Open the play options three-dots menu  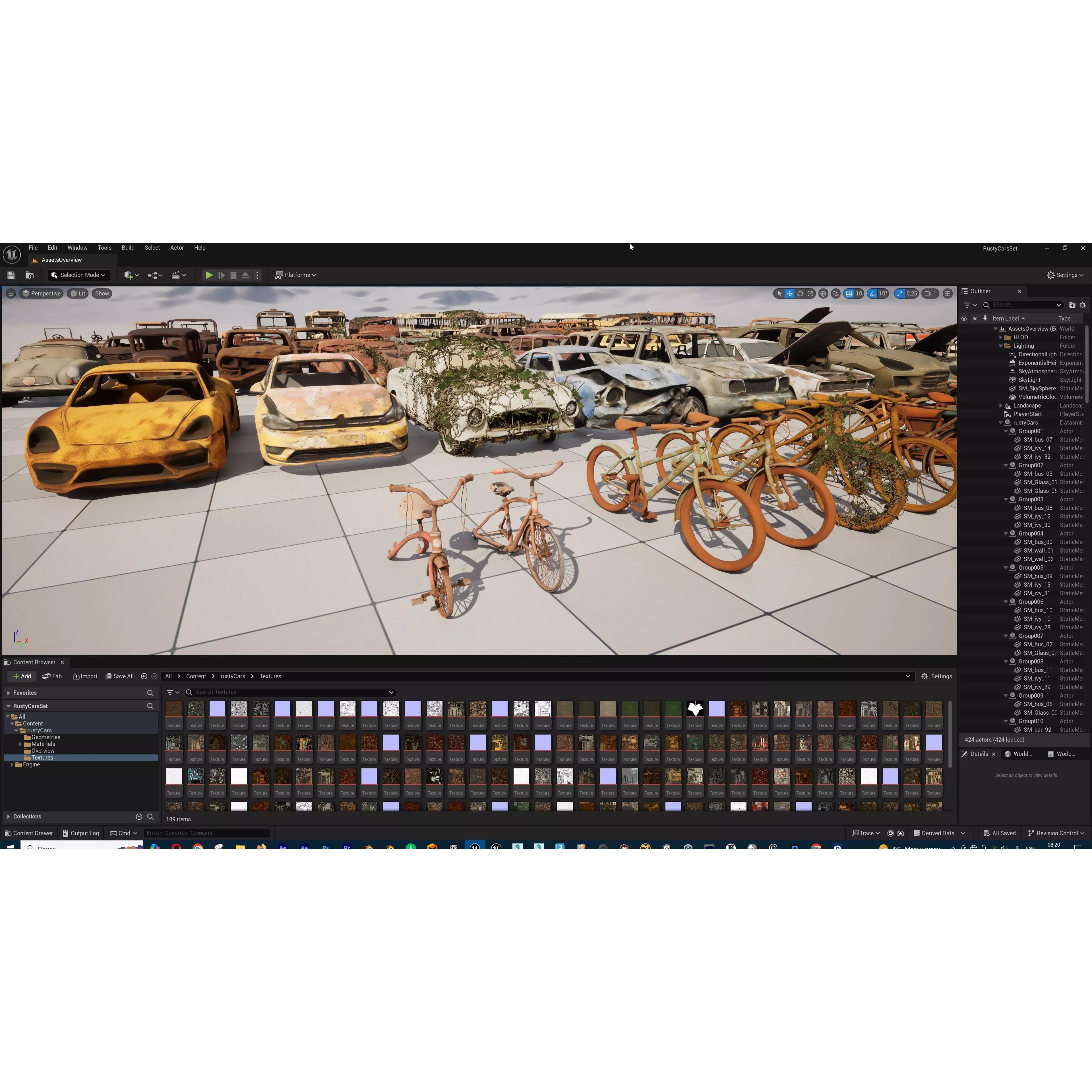[x=257, y=275]
